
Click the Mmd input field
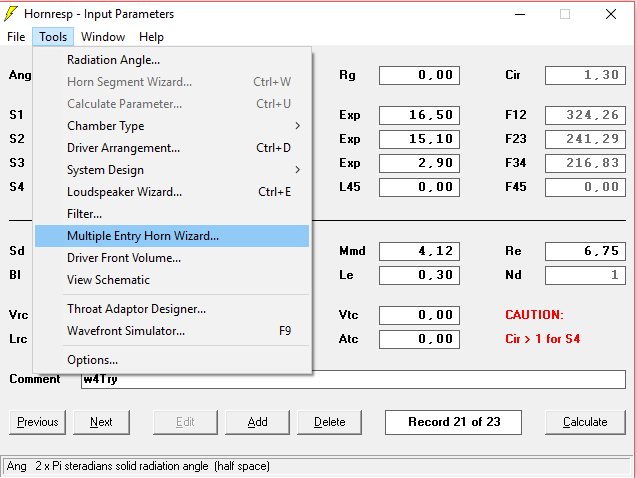(x=419, y=251)
